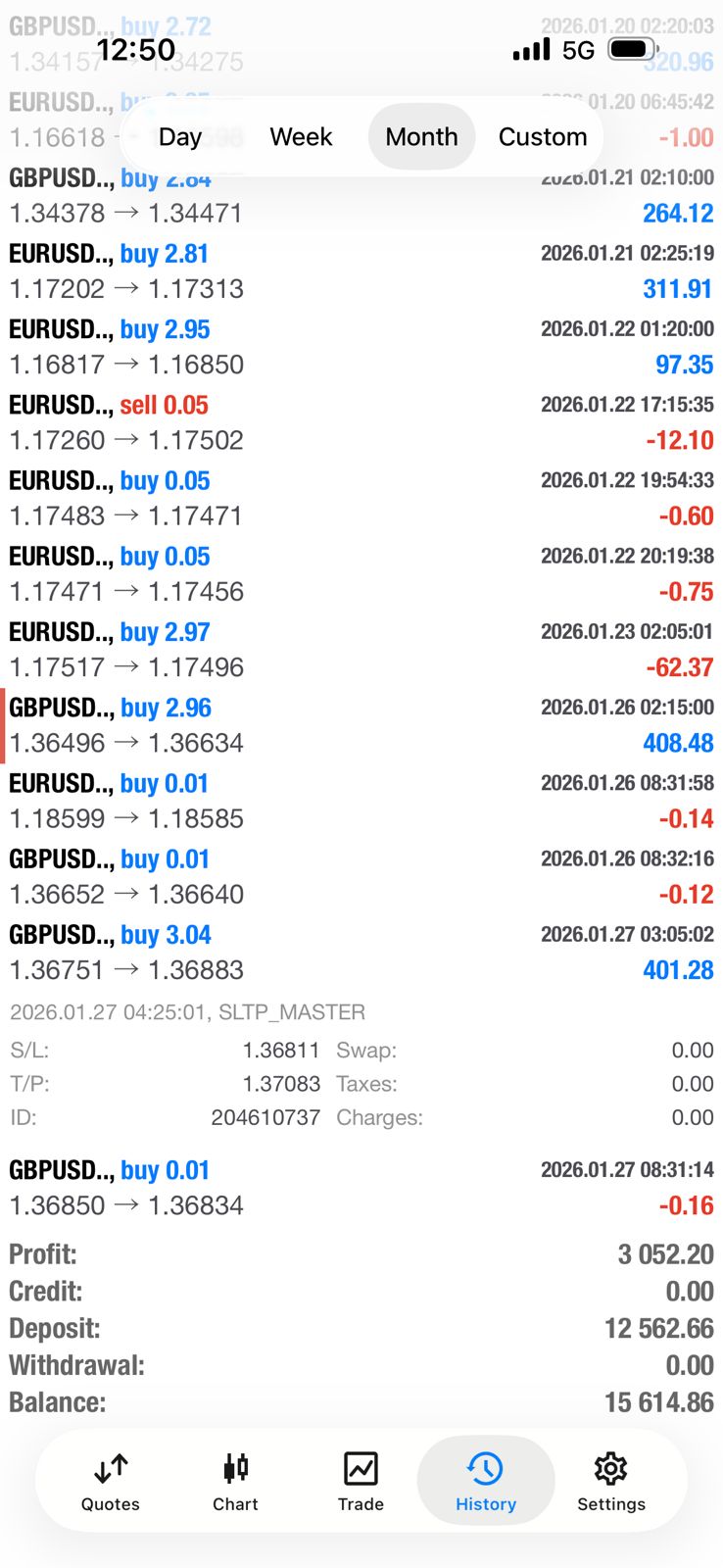
Task: Switch history period to Day
Action: (x=180, y=137)
